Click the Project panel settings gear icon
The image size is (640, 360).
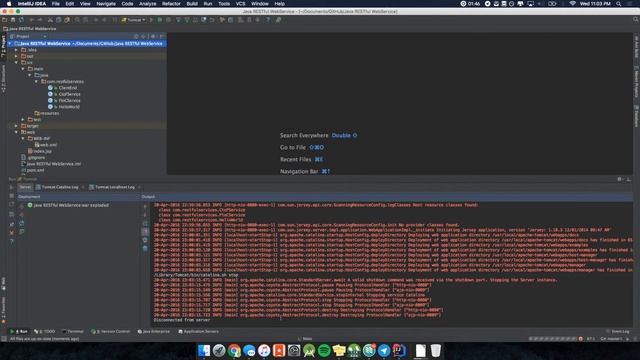(x=153, y=36)
